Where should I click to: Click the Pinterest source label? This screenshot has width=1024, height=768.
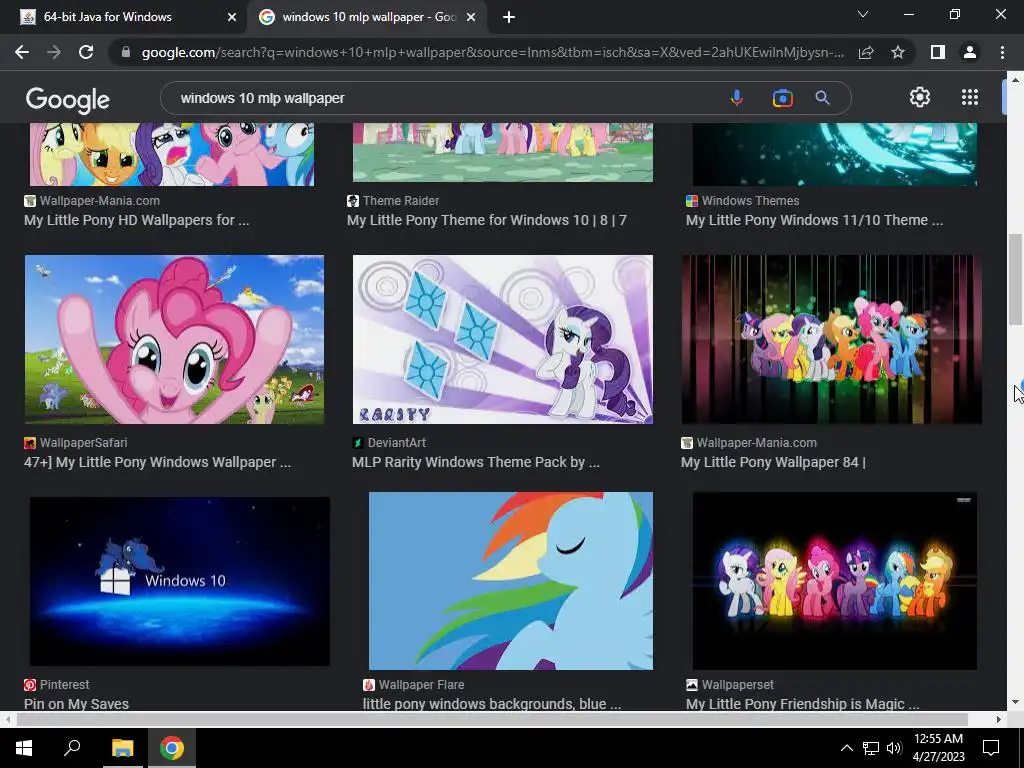(x=65, y=684)
